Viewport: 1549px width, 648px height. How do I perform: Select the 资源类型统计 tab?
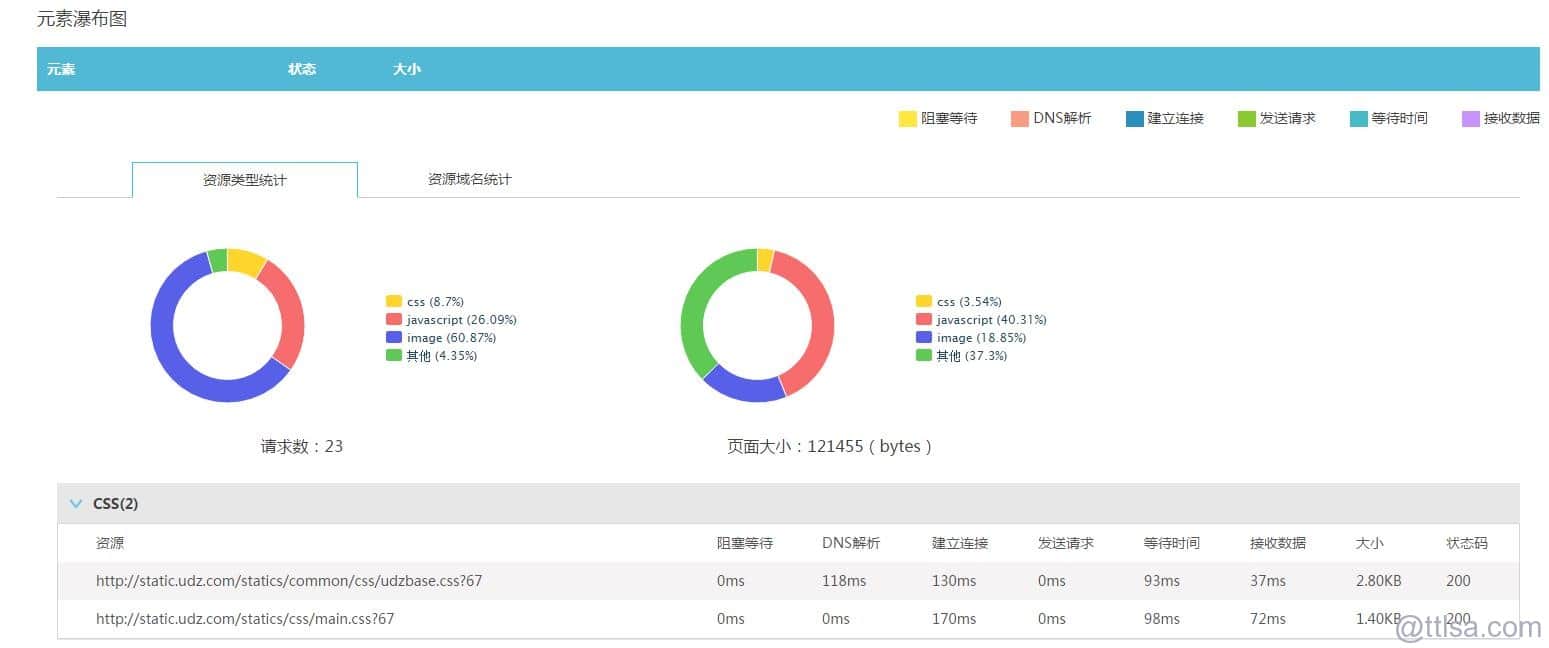tap(245, 180)
